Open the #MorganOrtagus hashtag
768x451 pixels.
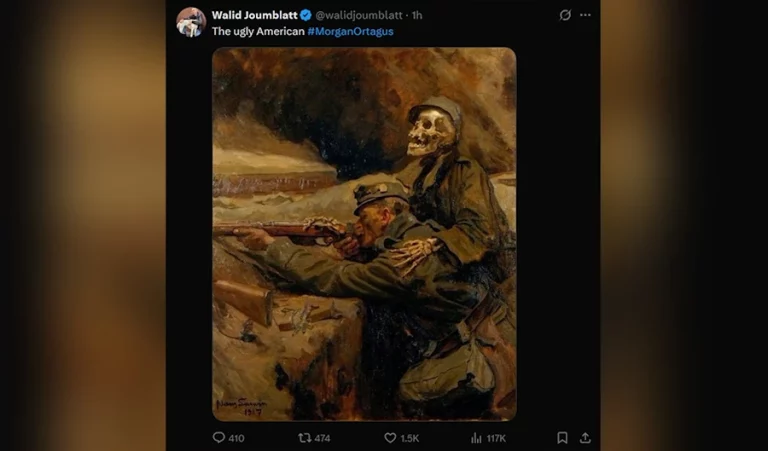(350, 31)
